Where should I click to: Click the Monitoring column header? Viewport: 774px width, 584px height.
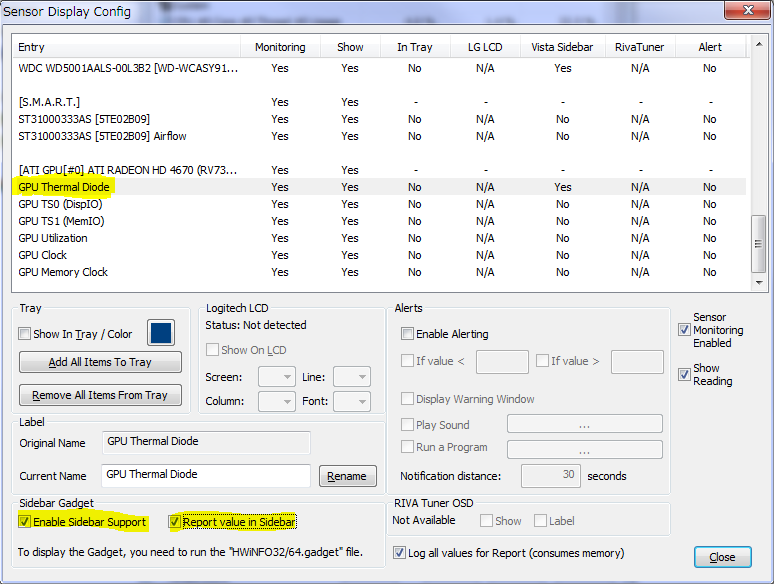point(280,47)
